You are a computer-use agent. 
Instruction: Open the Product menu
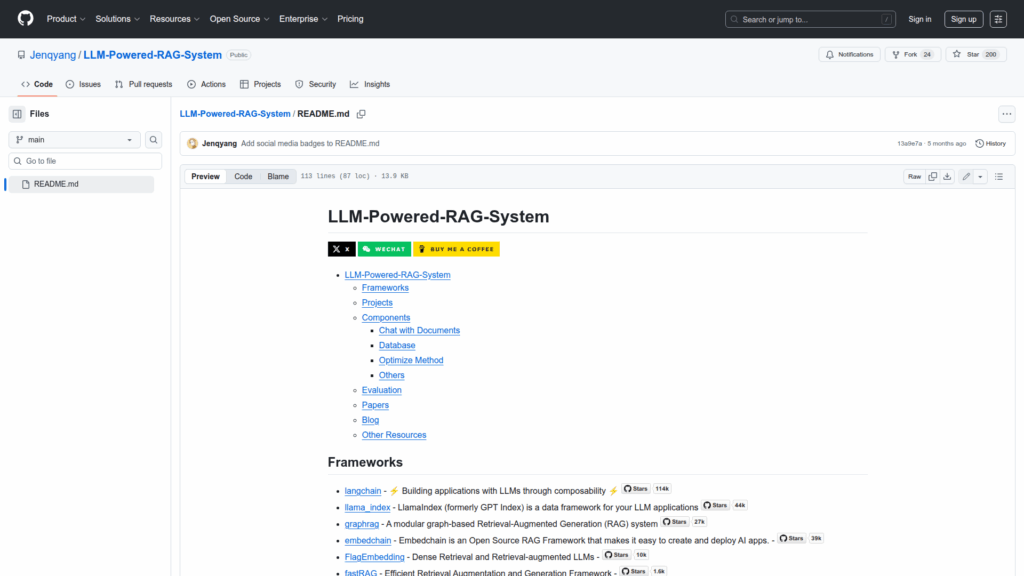pos(66,19)
